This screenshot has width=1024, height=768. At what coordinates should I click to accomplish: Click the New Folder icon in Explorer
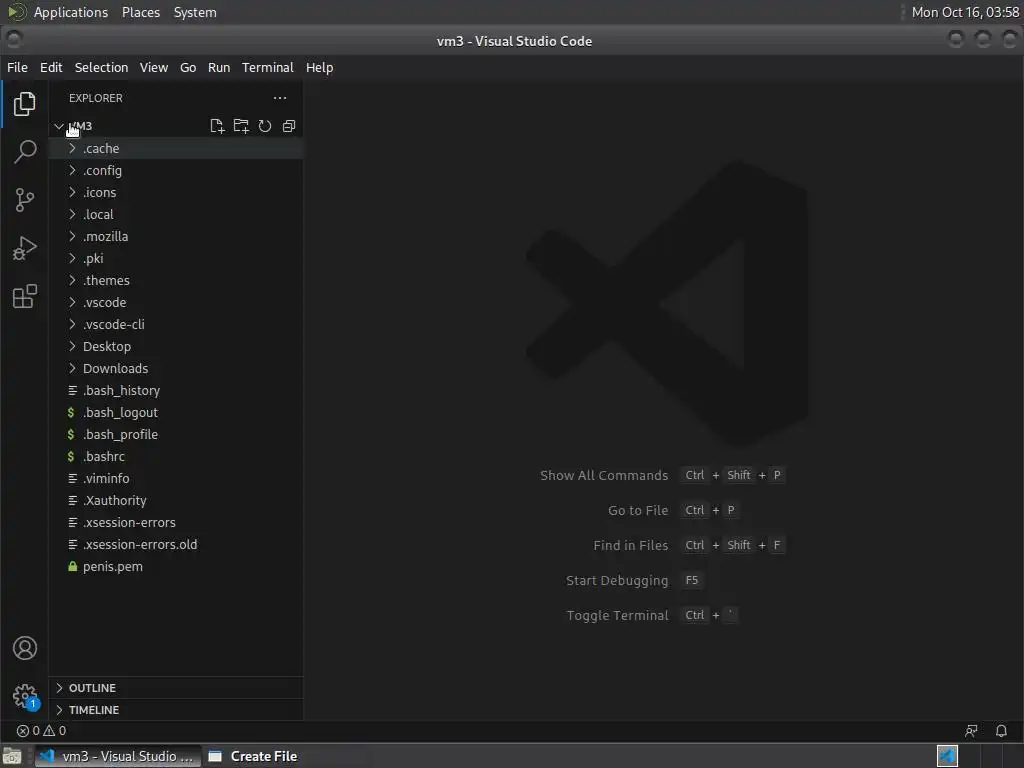(x=241, y=126)
